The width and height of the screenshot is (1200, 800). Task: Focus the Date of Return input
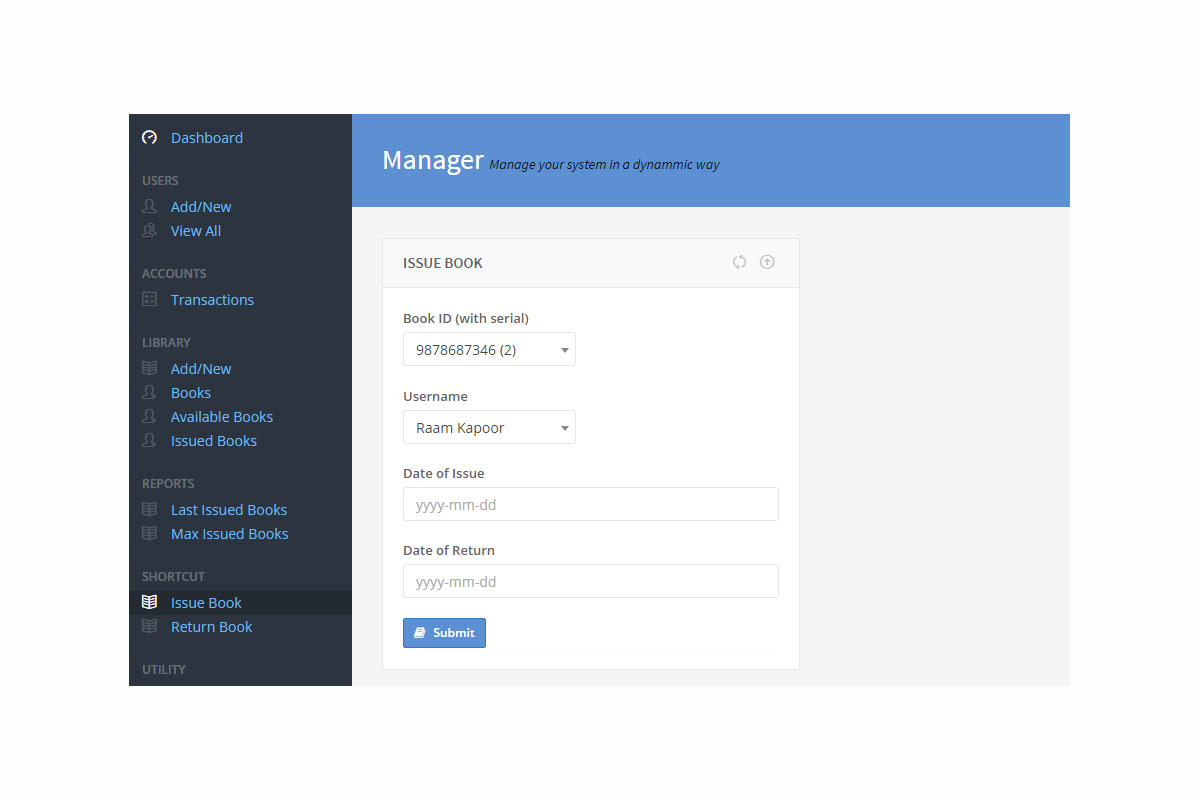[x=590, y=582]
